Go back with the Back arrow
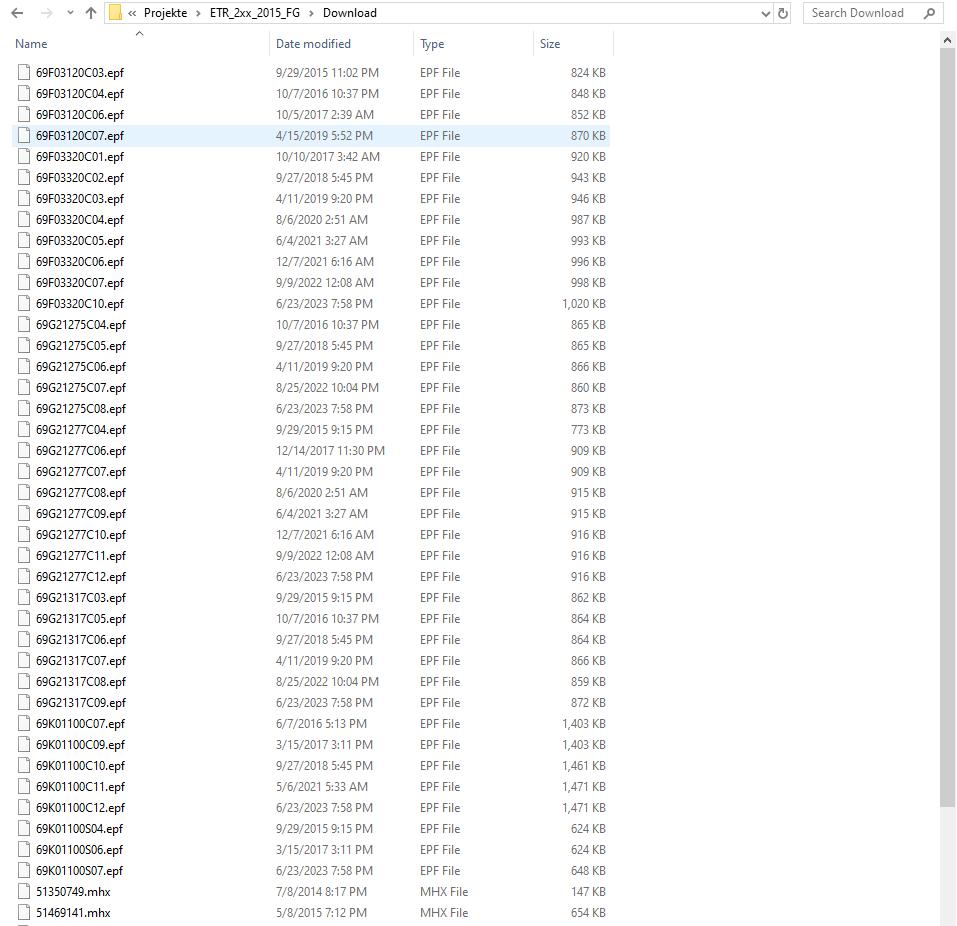Image resolution: width=957 pixels, height=926 pixels. [17, 13]
